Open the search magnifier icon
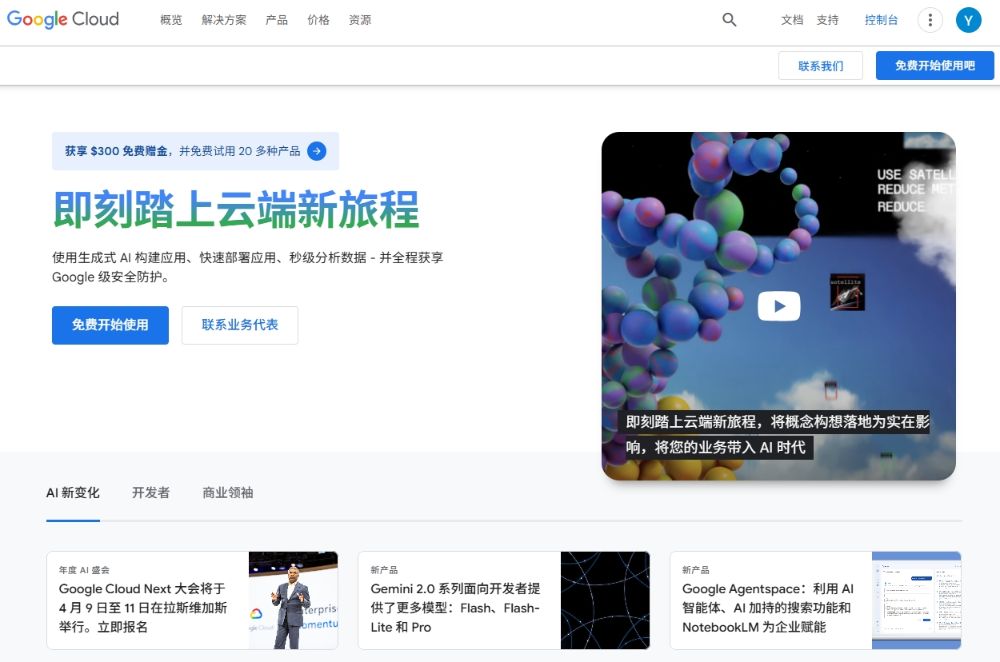1000x662 pixels. point(729,20)
